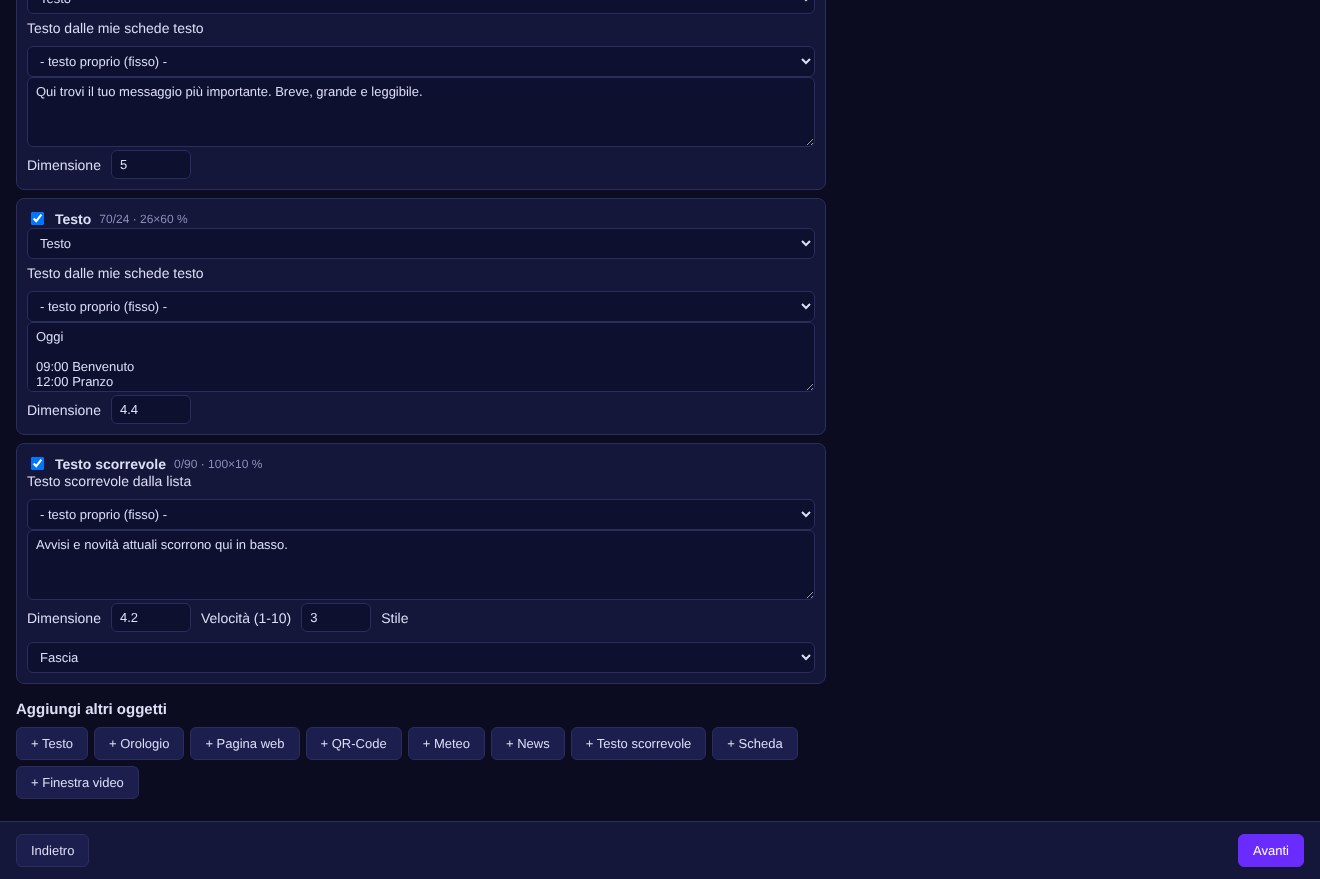
Task: Open the Fascia style dropdown
Action: [x=421, y=657]
